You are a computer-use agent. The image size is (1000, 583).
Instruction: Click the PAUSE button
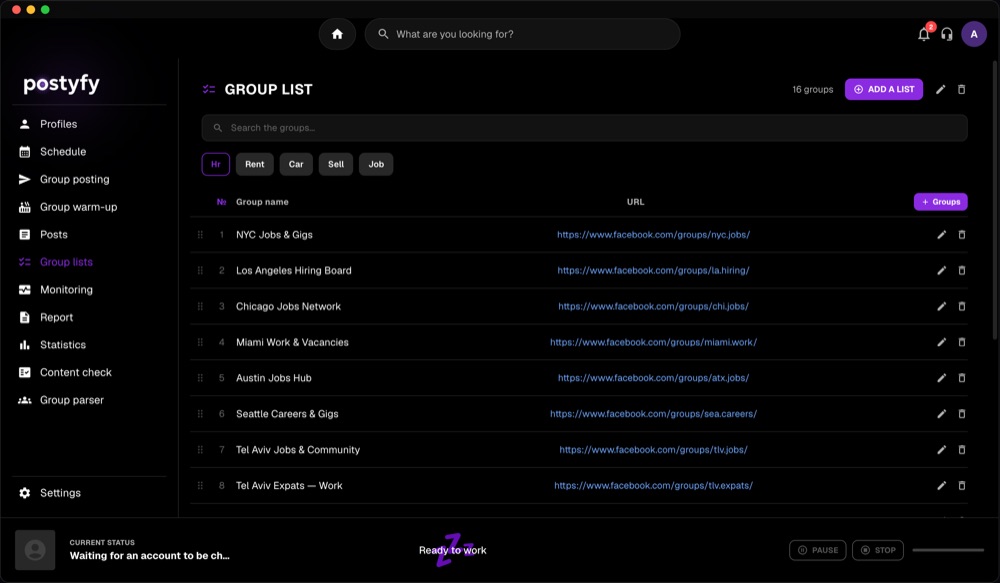pyautogui.click(x=818, y=550)
